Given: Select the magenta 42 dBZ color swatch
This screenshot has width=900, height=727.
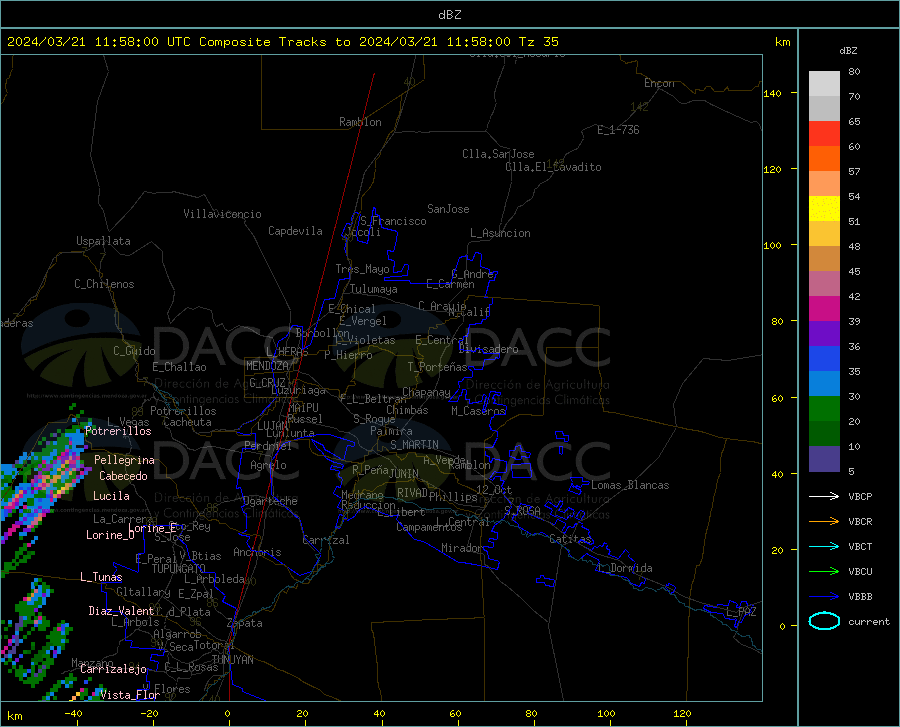Looking at the screenshot, I should [x=824, y=309].
